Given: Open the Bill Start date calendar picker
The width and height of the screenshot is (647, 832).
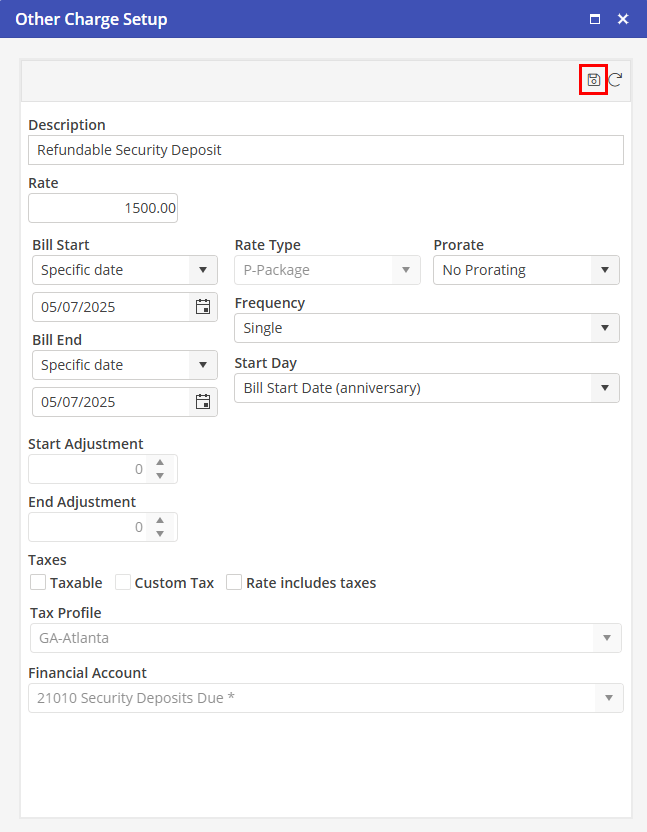Looking at the screenshot, I should pos(203,307).
